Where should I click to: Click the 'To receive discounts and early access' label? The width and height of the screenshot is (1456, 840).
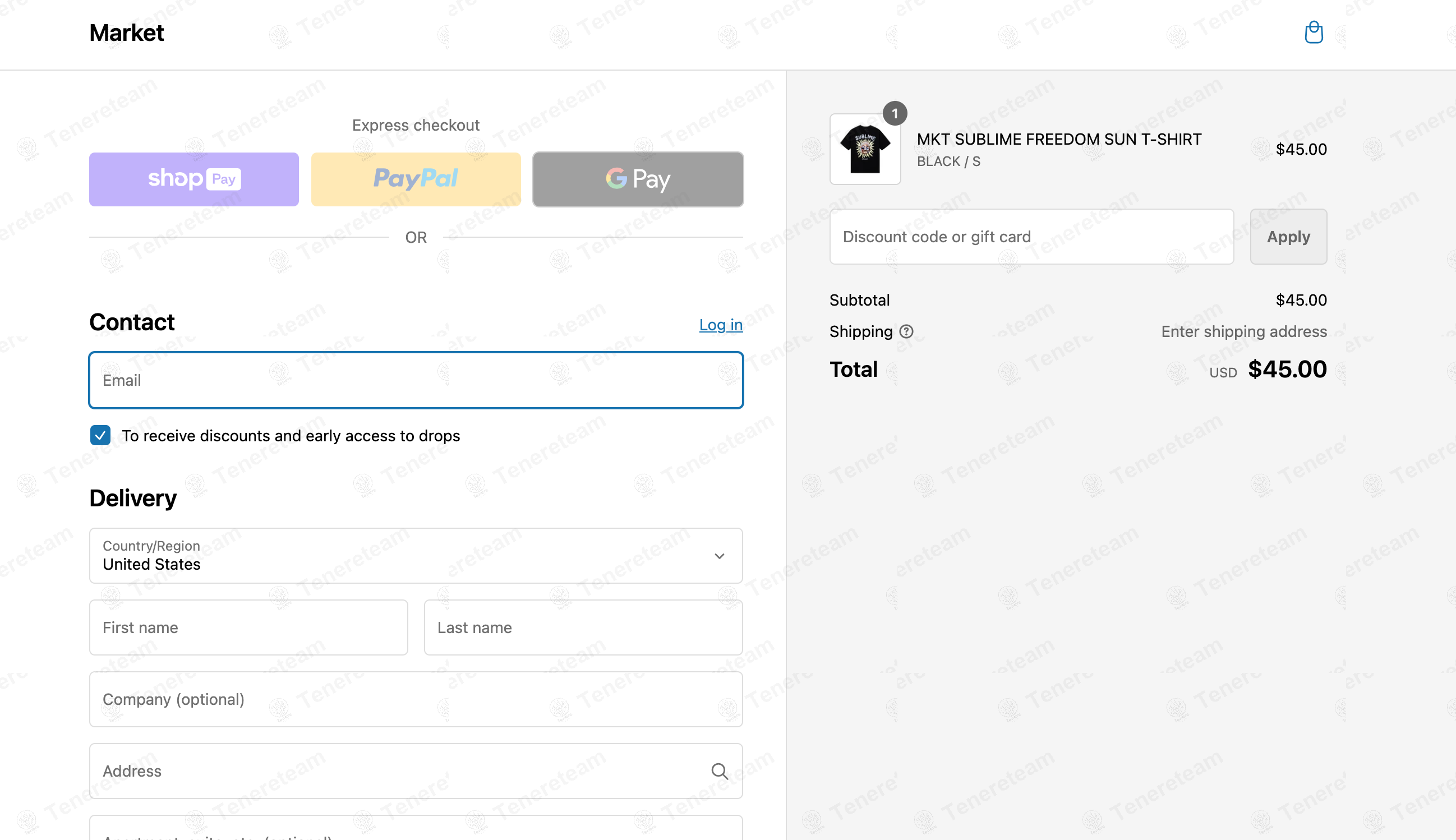point(291,436)
